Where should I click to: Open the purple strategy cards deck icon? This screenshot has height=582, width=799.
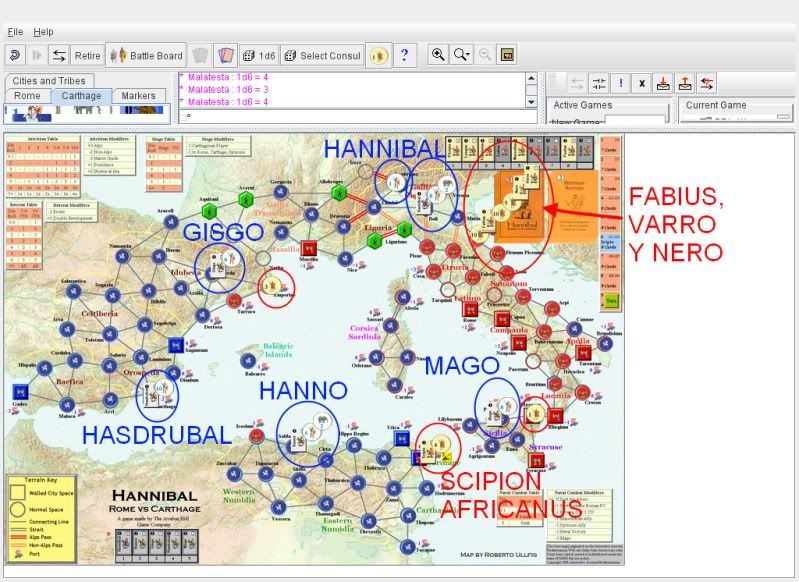click(225, 55)
